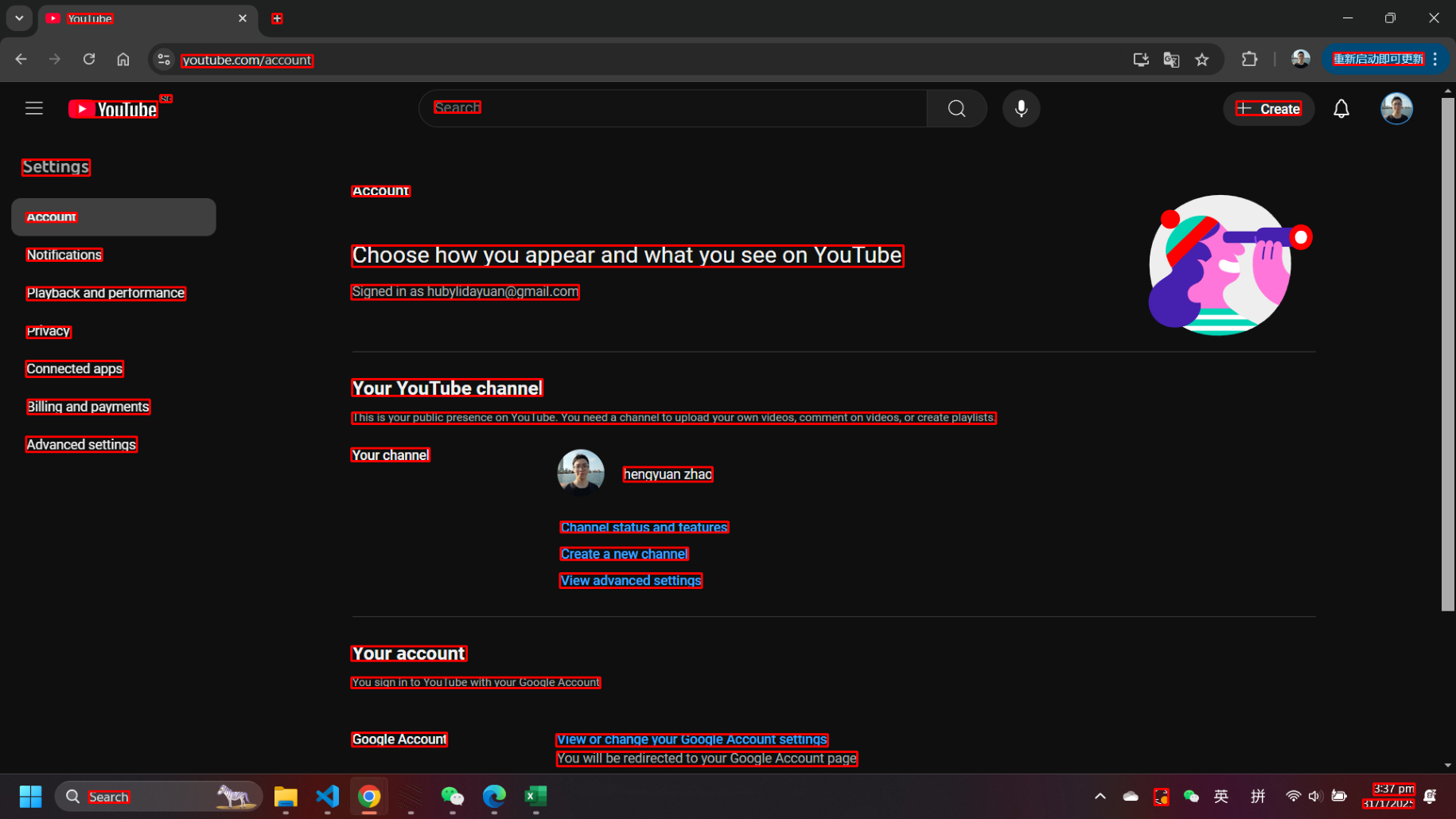1456x819 pixels.
Task: Click Create a new channel link
Action: coord(624,554)
